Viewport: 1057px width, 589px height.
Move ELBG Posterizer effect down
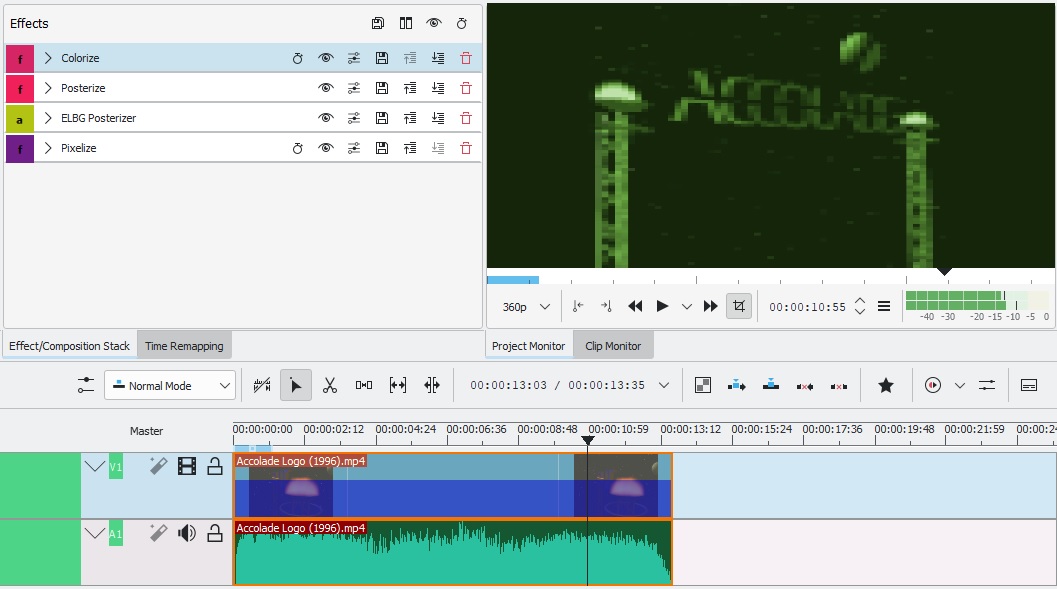pyautogui.click(x=438, y=118)
